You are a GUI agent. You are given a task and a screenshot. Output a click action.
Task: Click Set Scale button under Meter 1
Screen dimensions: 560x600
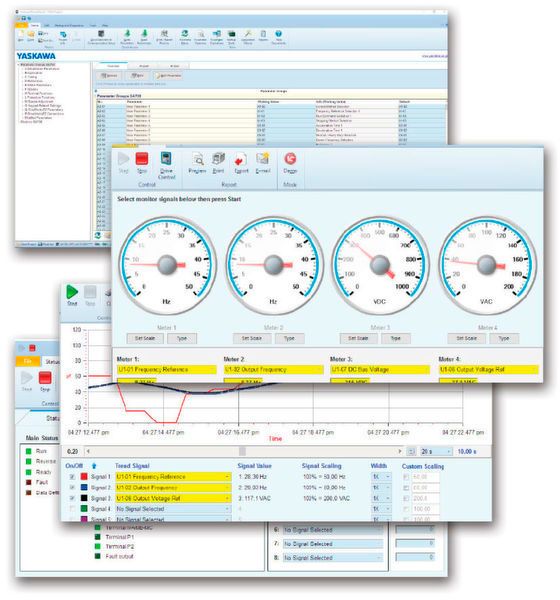pos(145,338)
